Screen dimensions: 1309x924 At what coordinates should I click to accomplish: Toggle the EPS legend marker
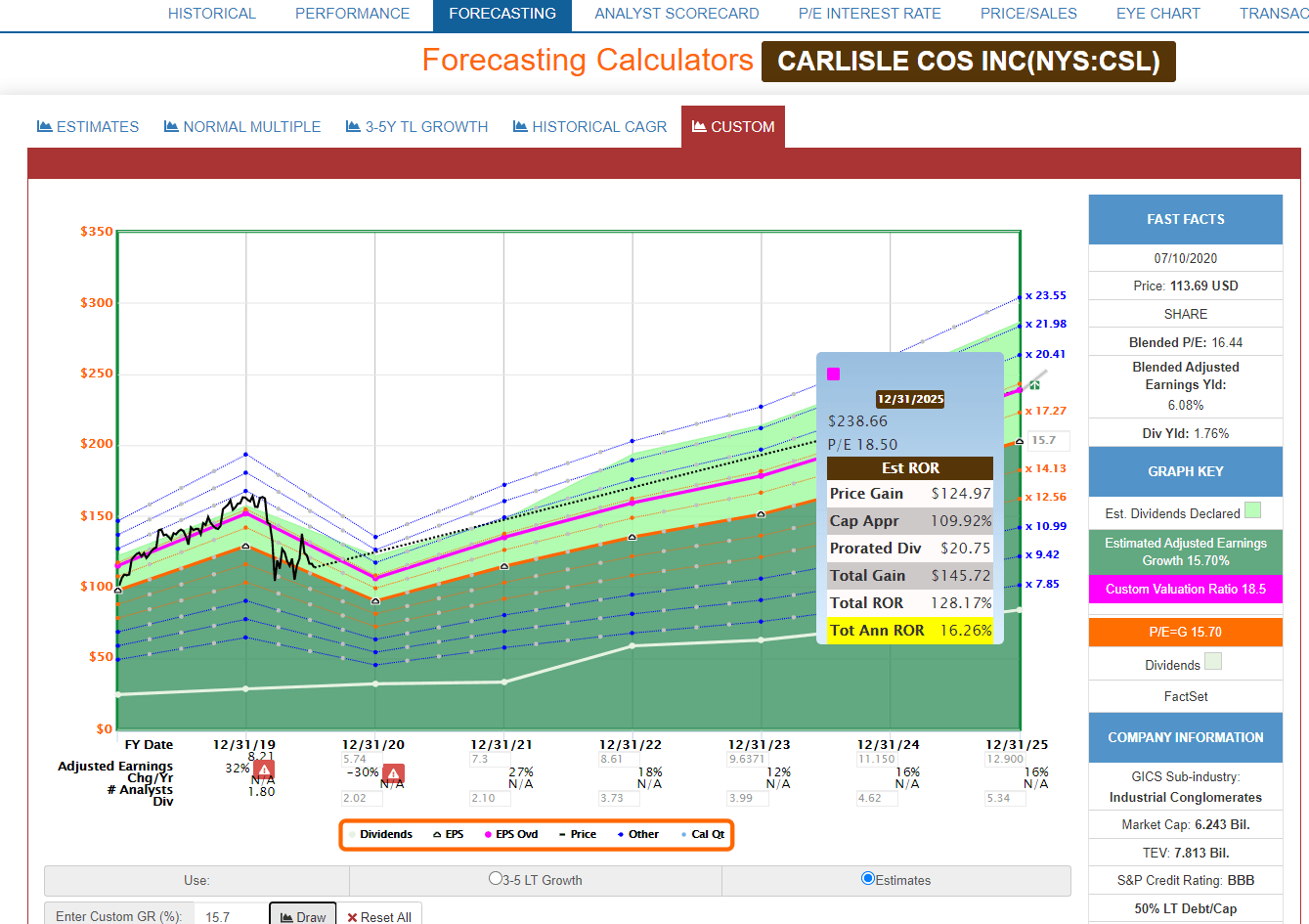[436, 834]
